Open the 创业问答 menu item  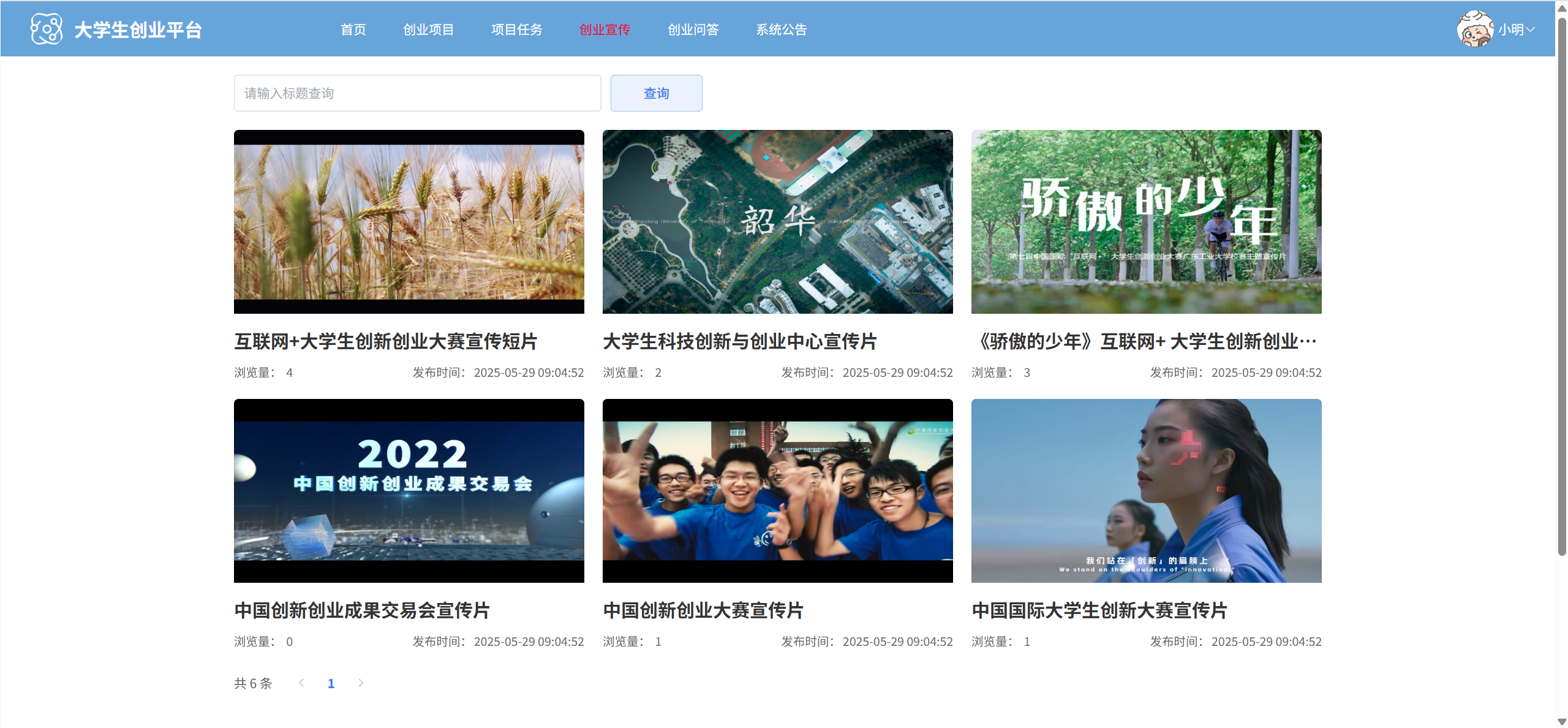[x=693, y=29]
